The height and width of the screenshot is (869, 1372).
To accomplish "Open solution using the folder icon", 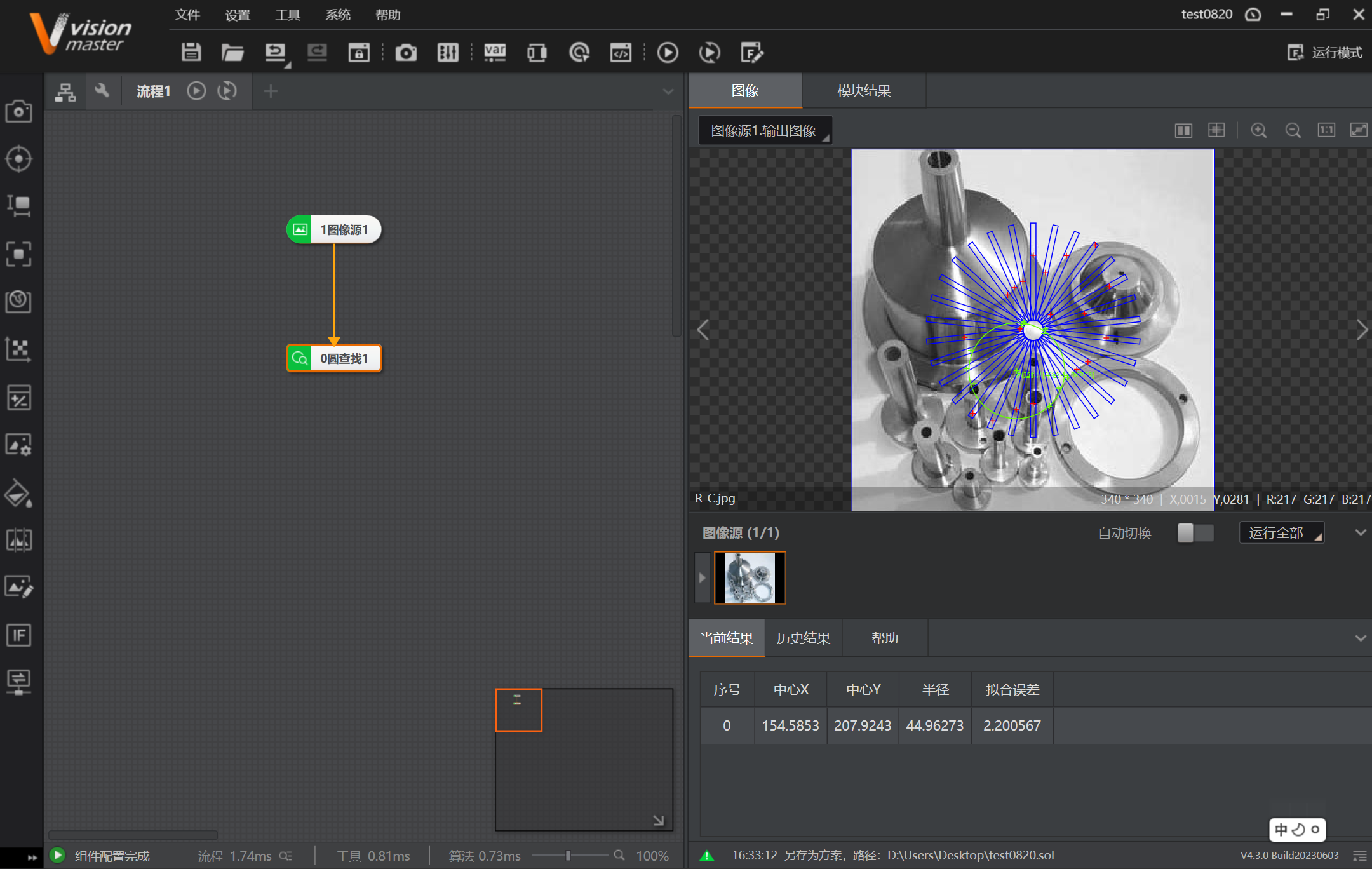I will pyautogui.click(x=232, y=52).
